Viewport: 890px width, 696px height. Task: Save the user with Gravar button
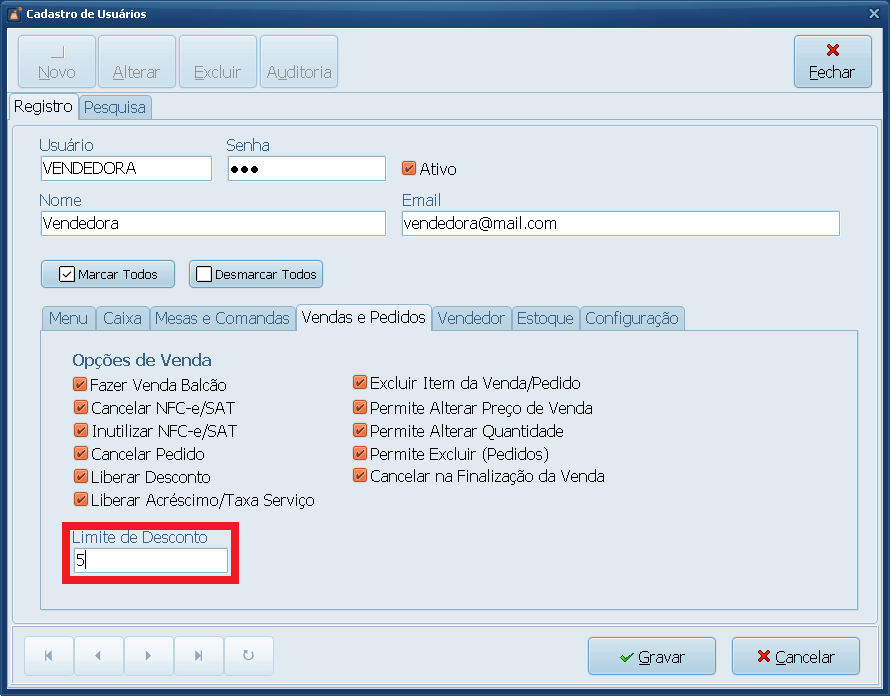click(x=651, y=657)
